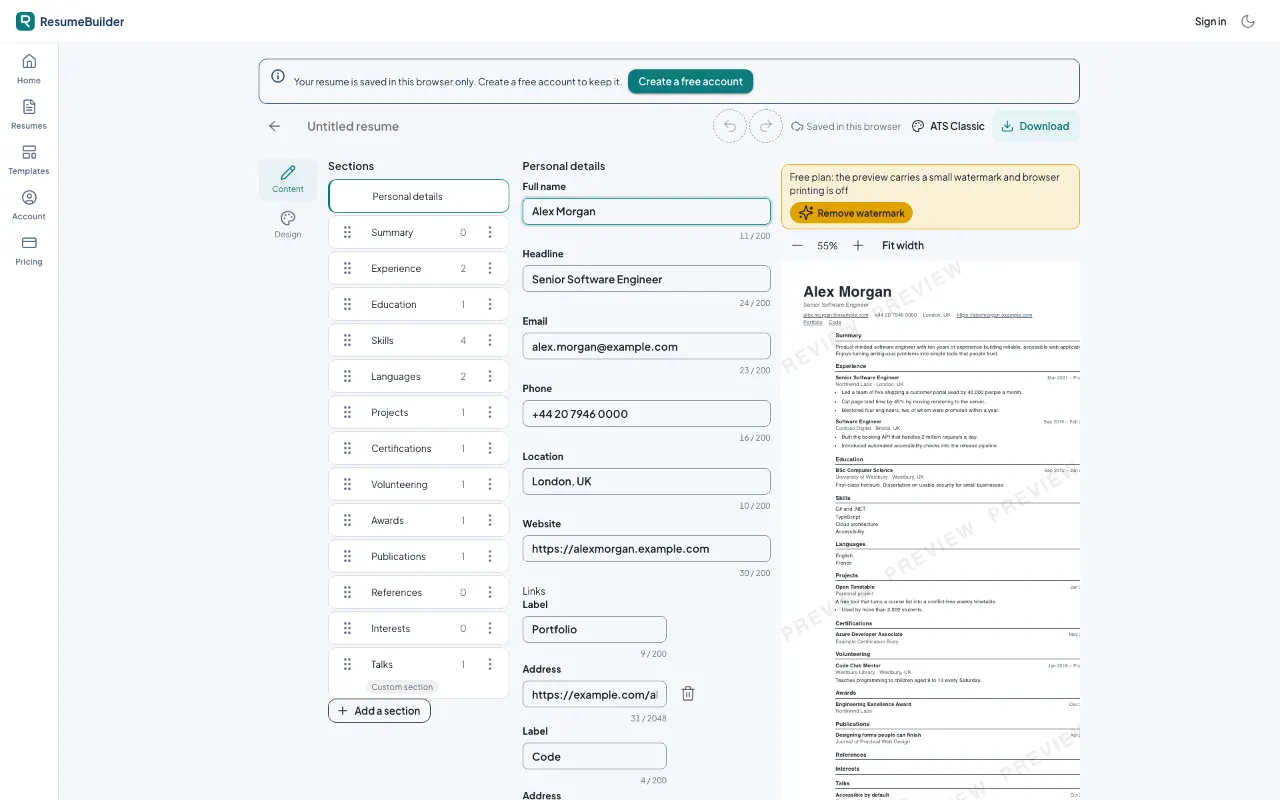The image size is (1280, 800).
Task: Click the drag handle for Interests section
Action: tap(347, 628)
